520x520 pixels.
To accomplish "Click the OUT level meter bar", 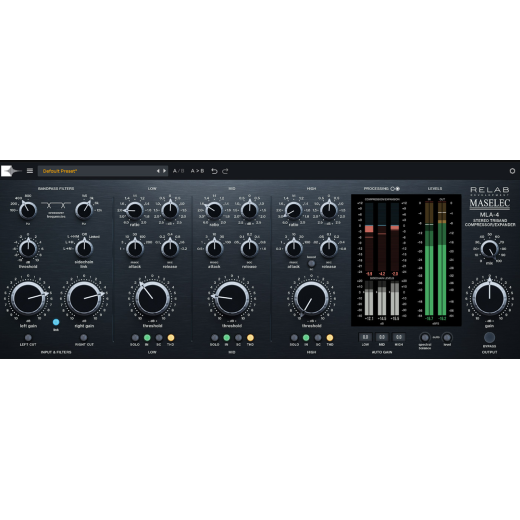I will tap(442, 258).
